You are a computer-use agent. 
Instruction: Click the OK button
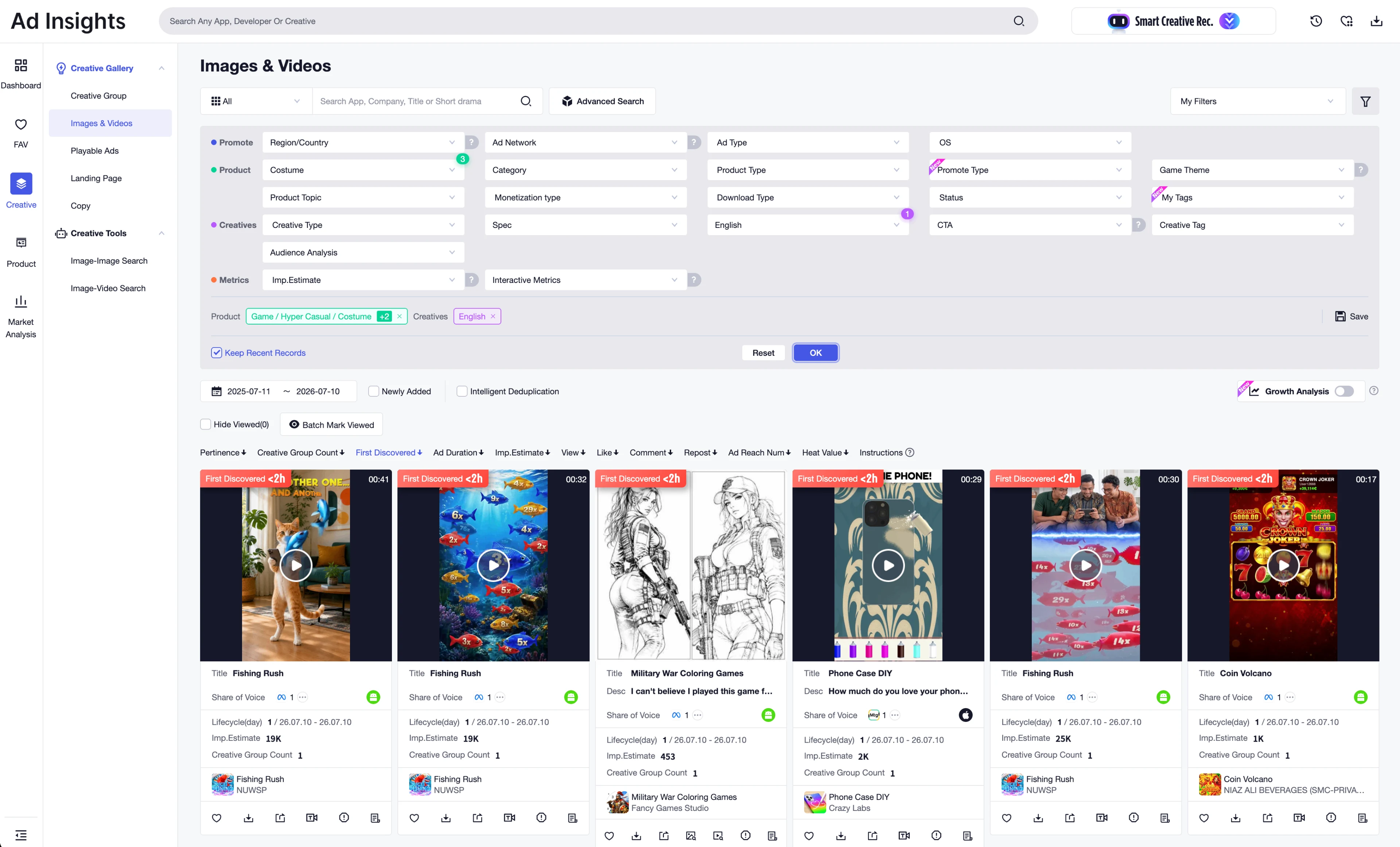(x=815, y=353)
